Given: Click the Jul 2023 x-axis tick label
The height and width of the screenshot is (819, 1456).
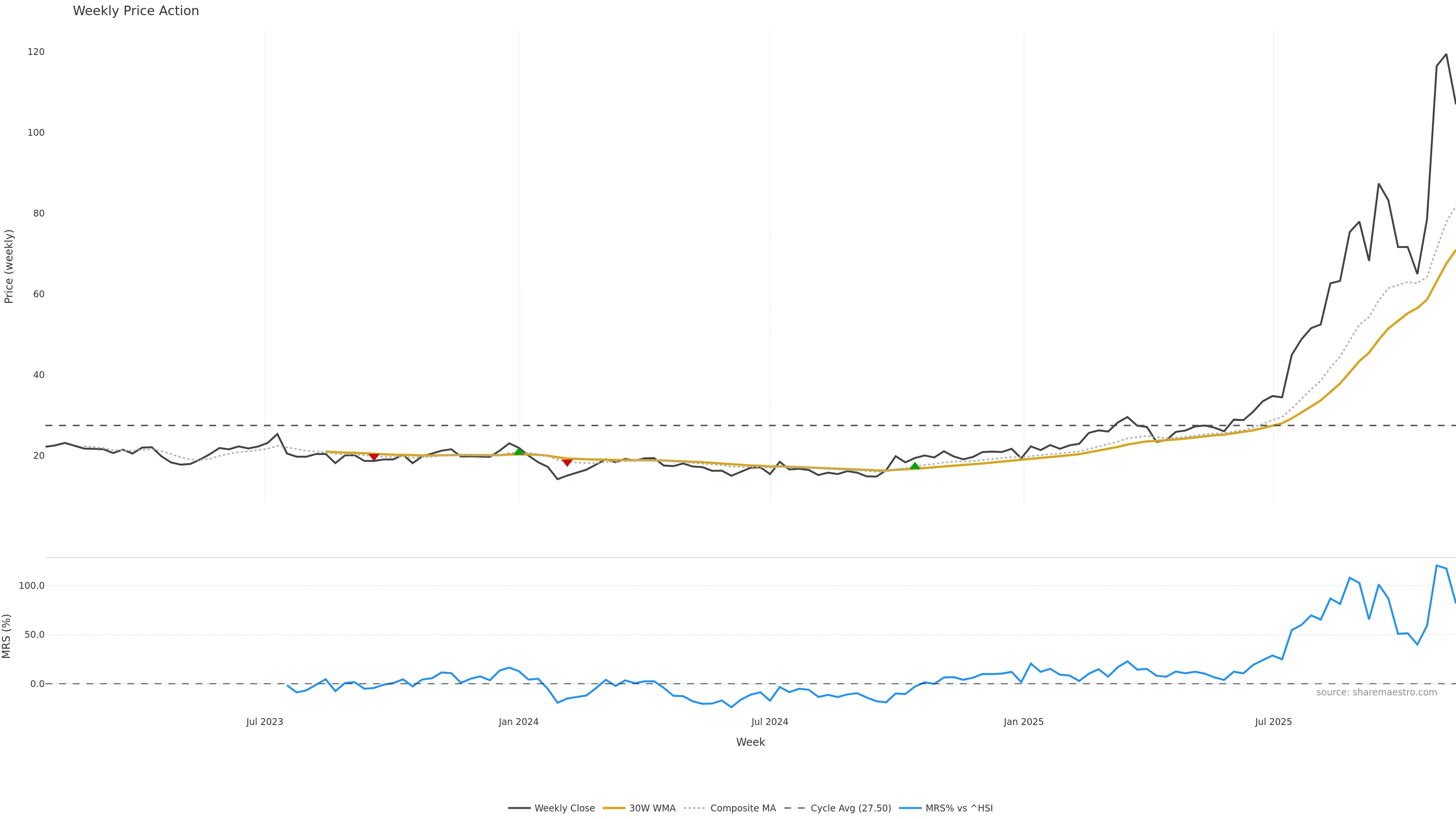Looking at the screenshot, I should tap(265, 722).
